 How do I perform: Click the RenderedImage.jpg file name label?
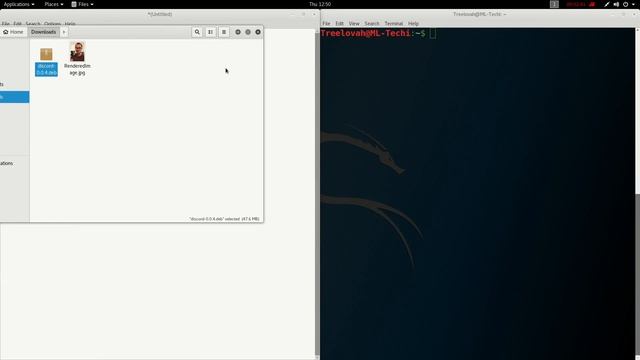point(77,69)
